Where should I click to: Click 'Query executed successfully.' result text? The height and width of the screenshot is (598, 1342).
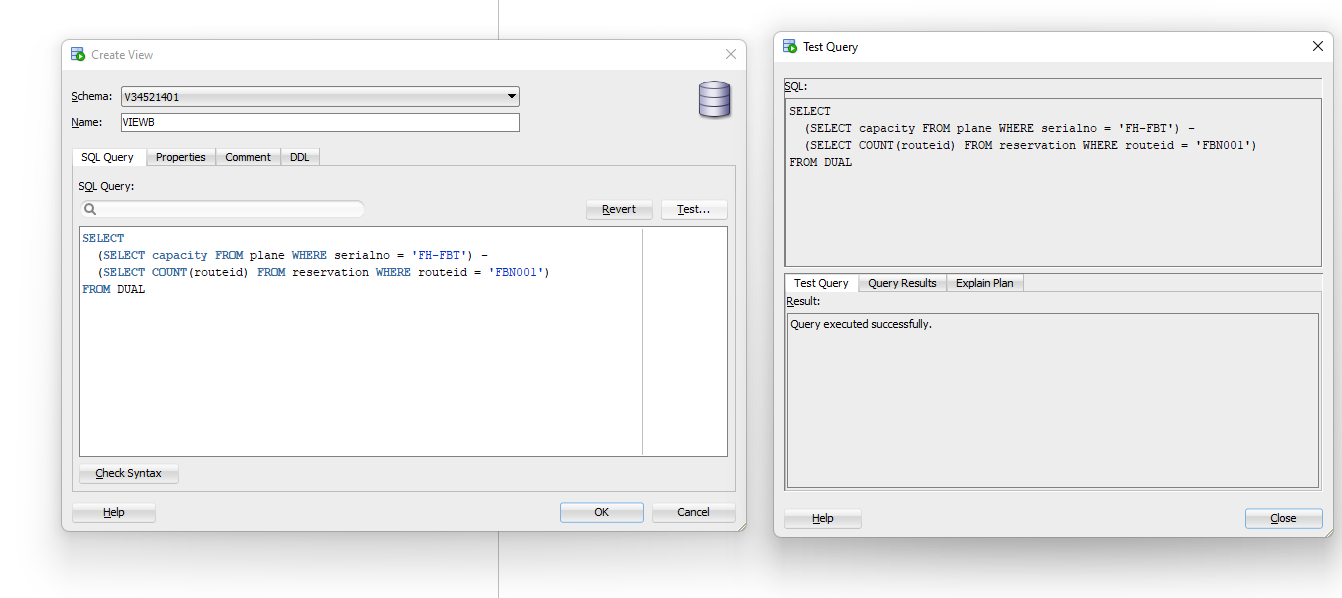[861, 325]
